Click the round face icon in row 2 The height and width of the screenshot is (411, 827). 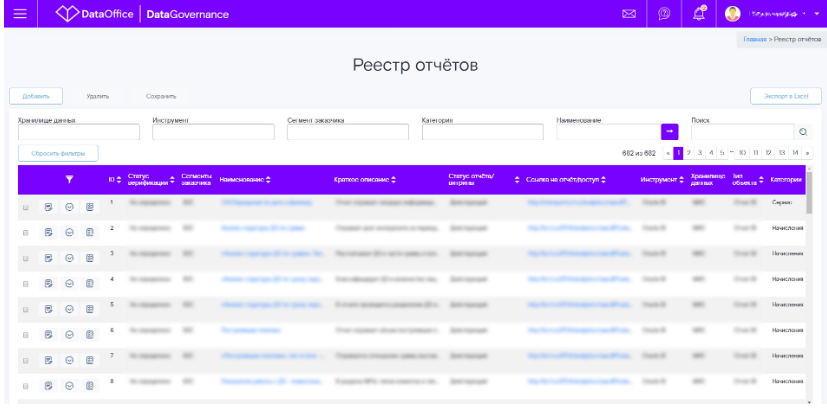[x=69, y=232]
